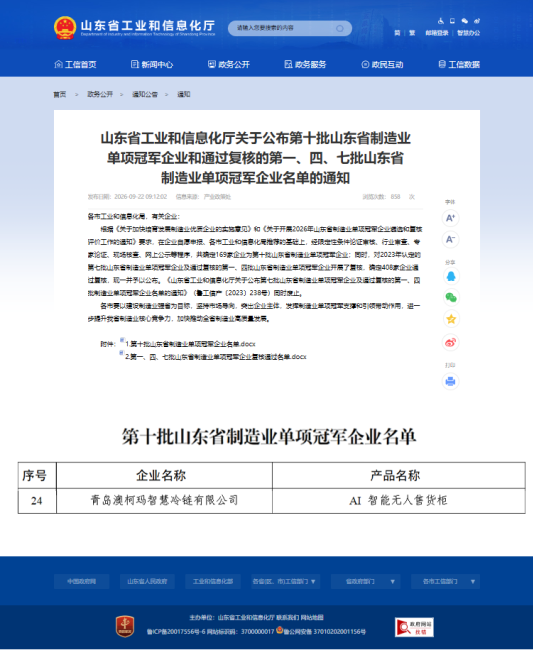Open the 邮箱登录 link
Image resolution: width=534 pixels, height=650 pixels.
click(437, 33)
